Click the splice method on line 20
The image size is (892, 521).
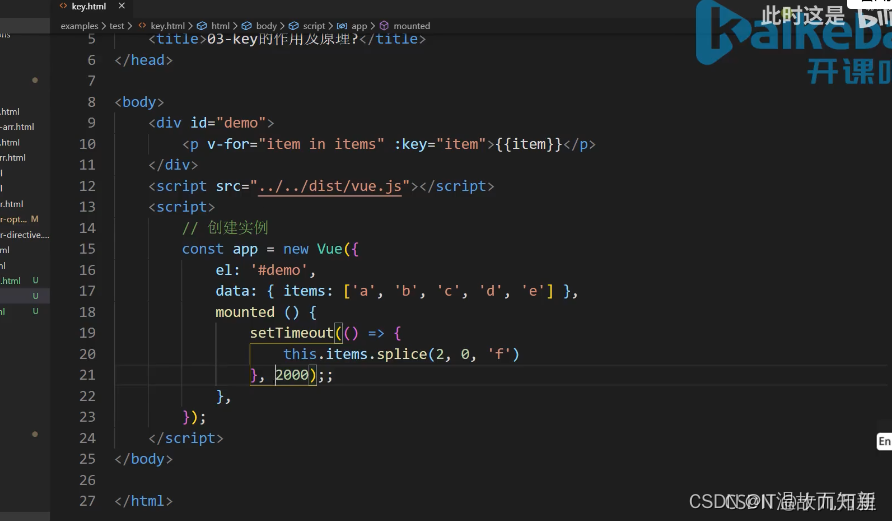click(402, 354)
